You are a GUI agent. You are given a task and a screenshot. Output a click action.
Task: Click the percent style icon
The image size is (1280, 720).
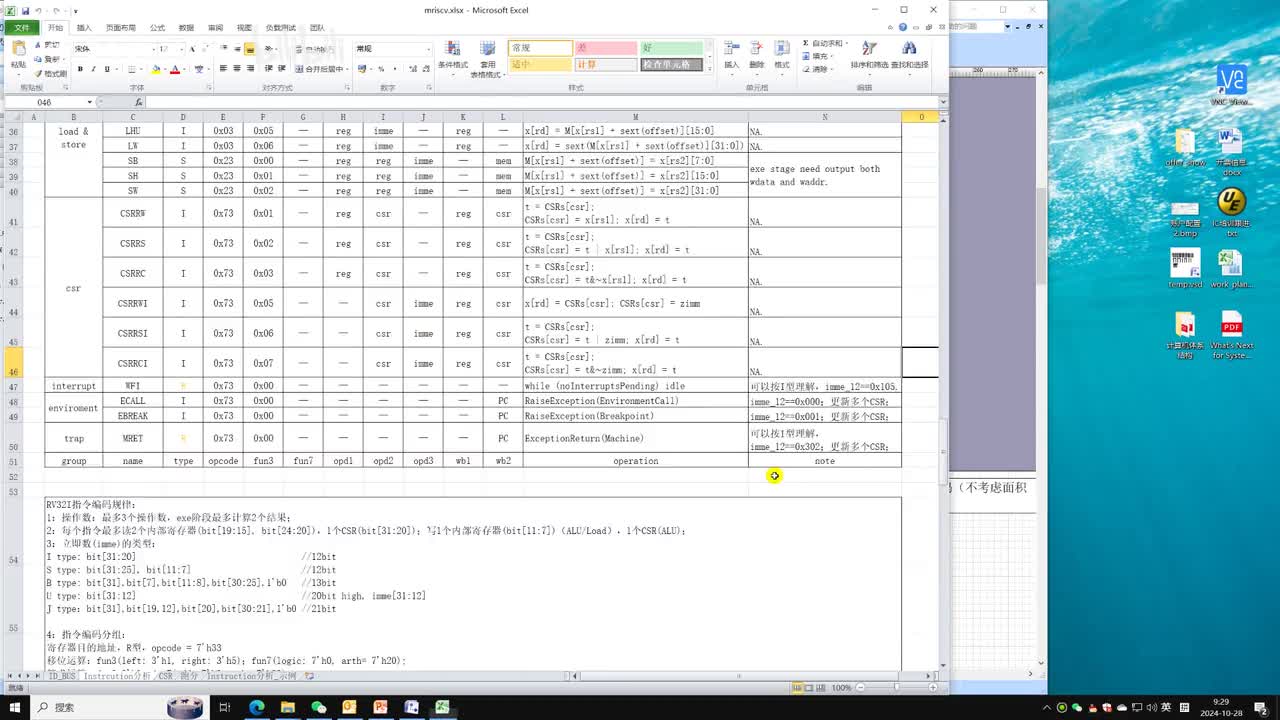pos(381,69)
